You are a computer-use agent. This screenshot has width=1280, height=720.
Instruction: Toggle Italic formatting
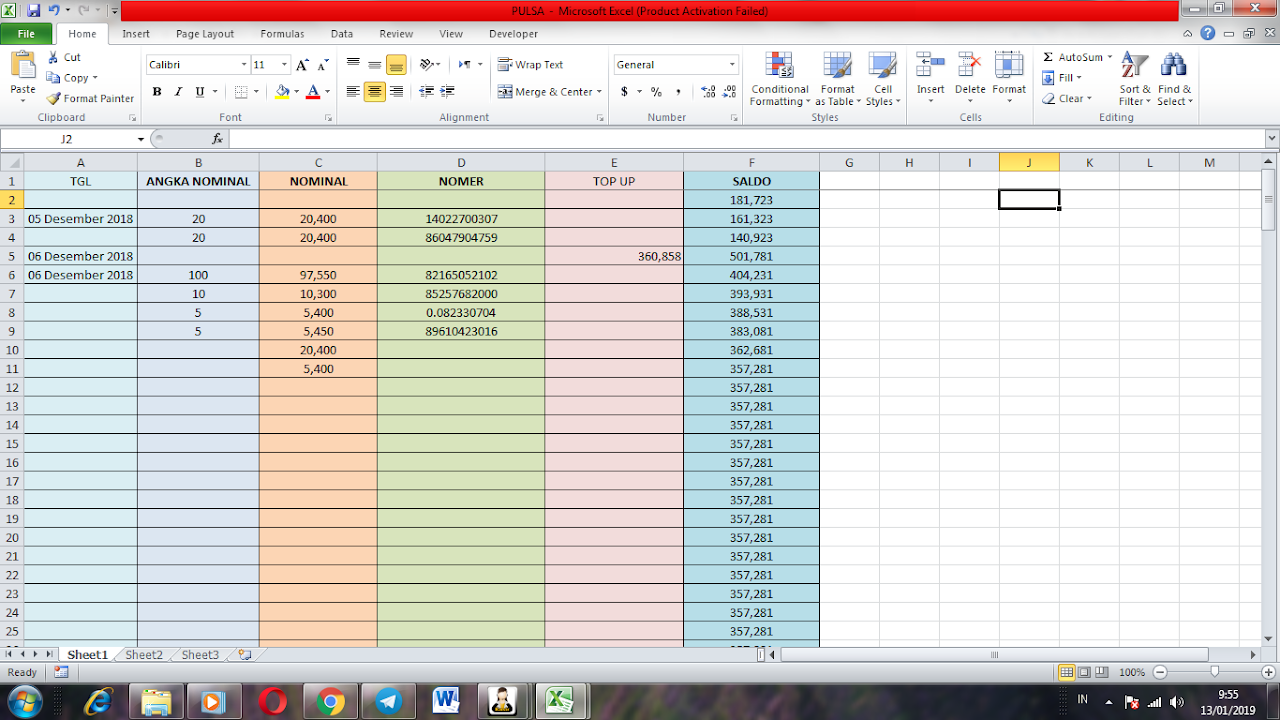[x=178, y=92]
